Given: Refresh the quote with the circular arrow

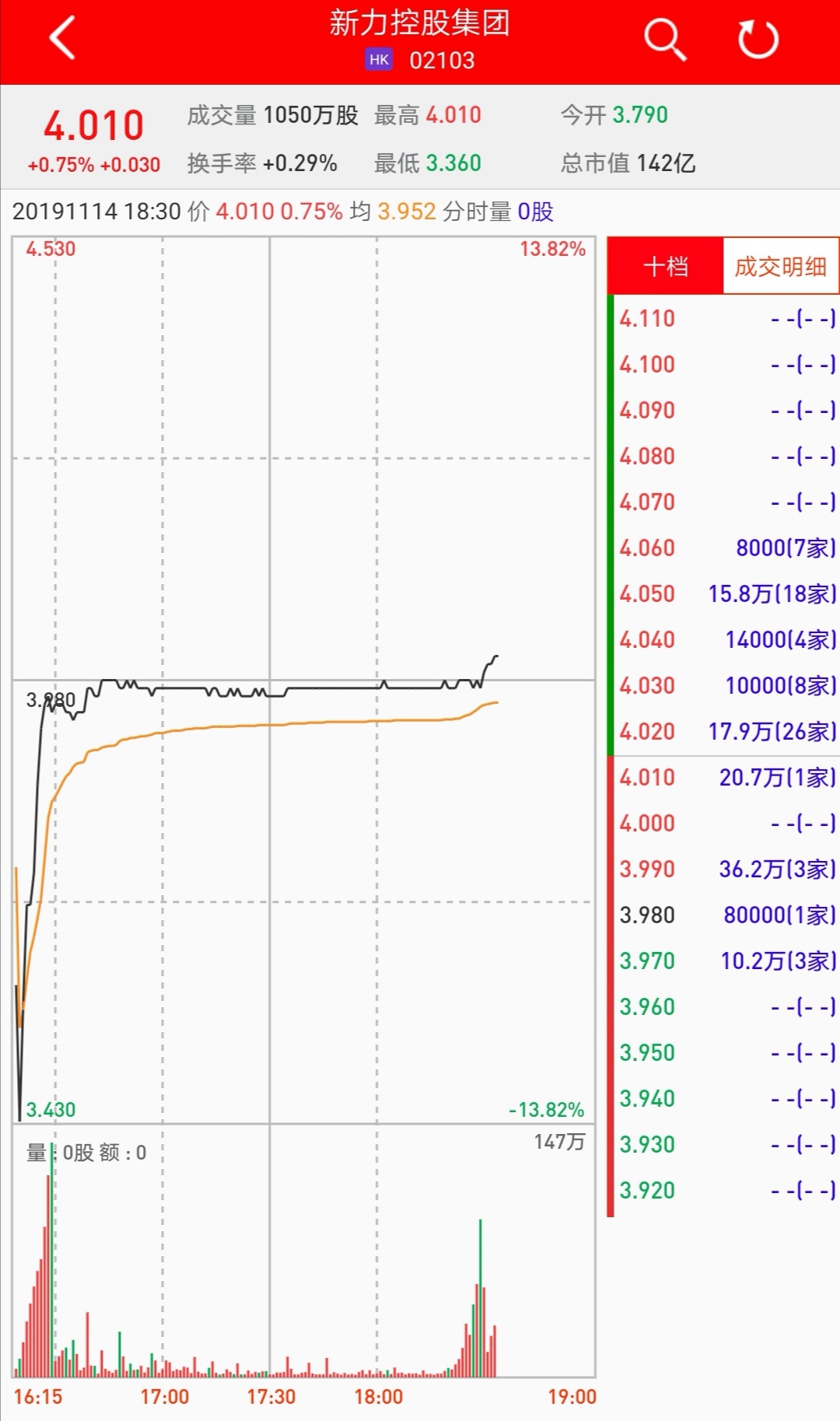Looking at the screenshot, I should 758,39.
